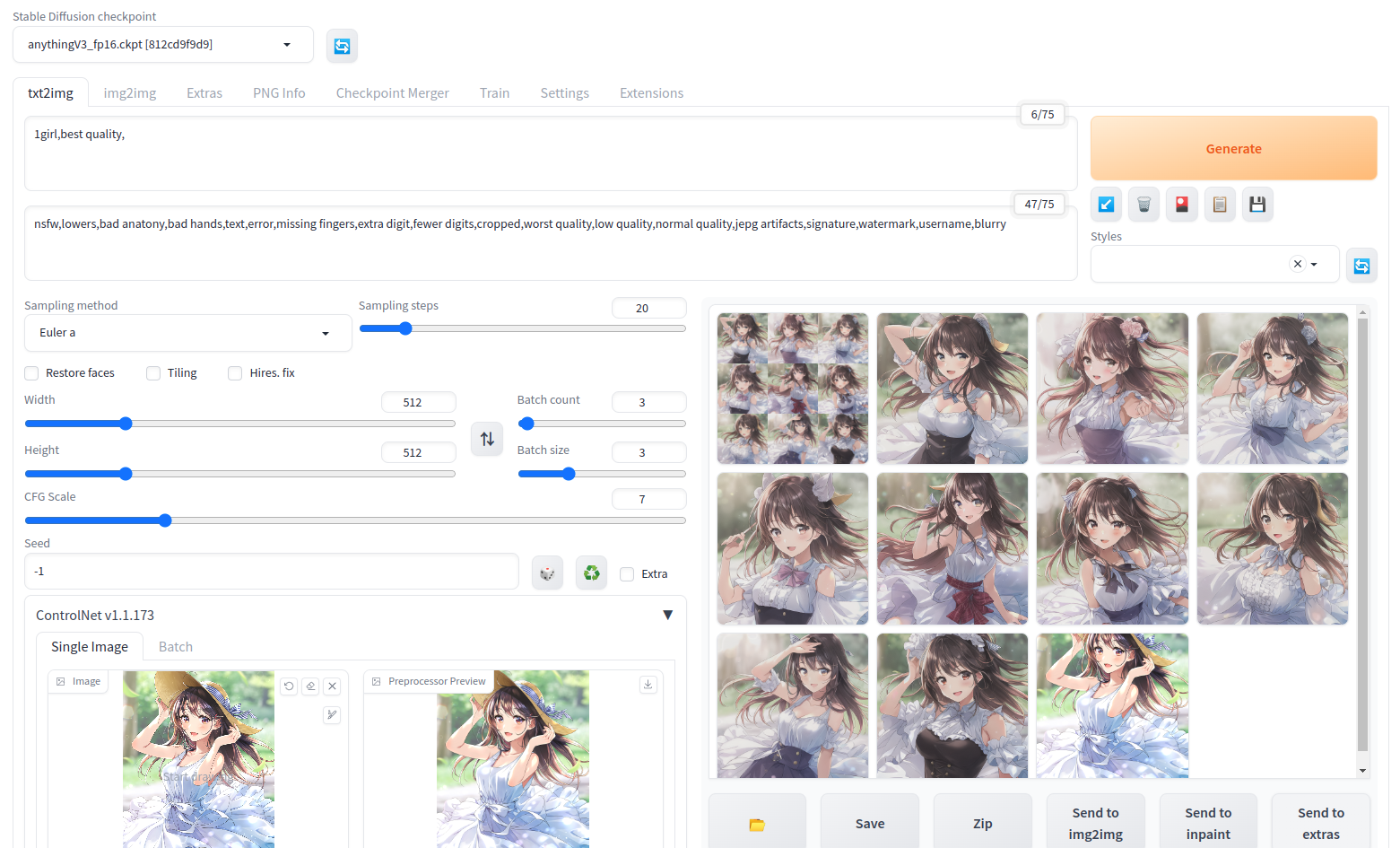Enable Restore faces

pos(31,372)
